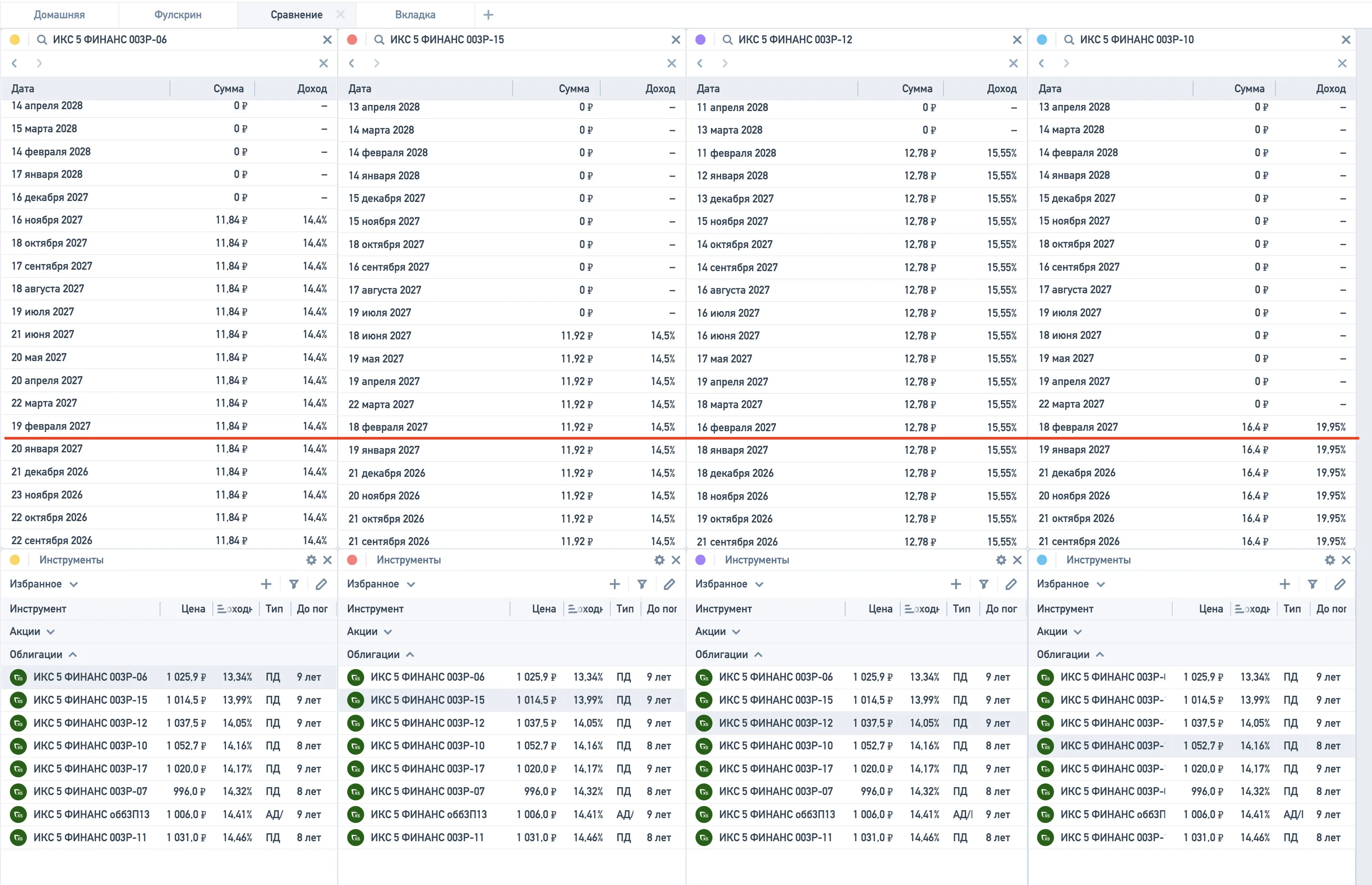1372x885 pixels.
Task: Sort by Инструмент column in blue-dot Инструменты panel
Action: 1065,609
